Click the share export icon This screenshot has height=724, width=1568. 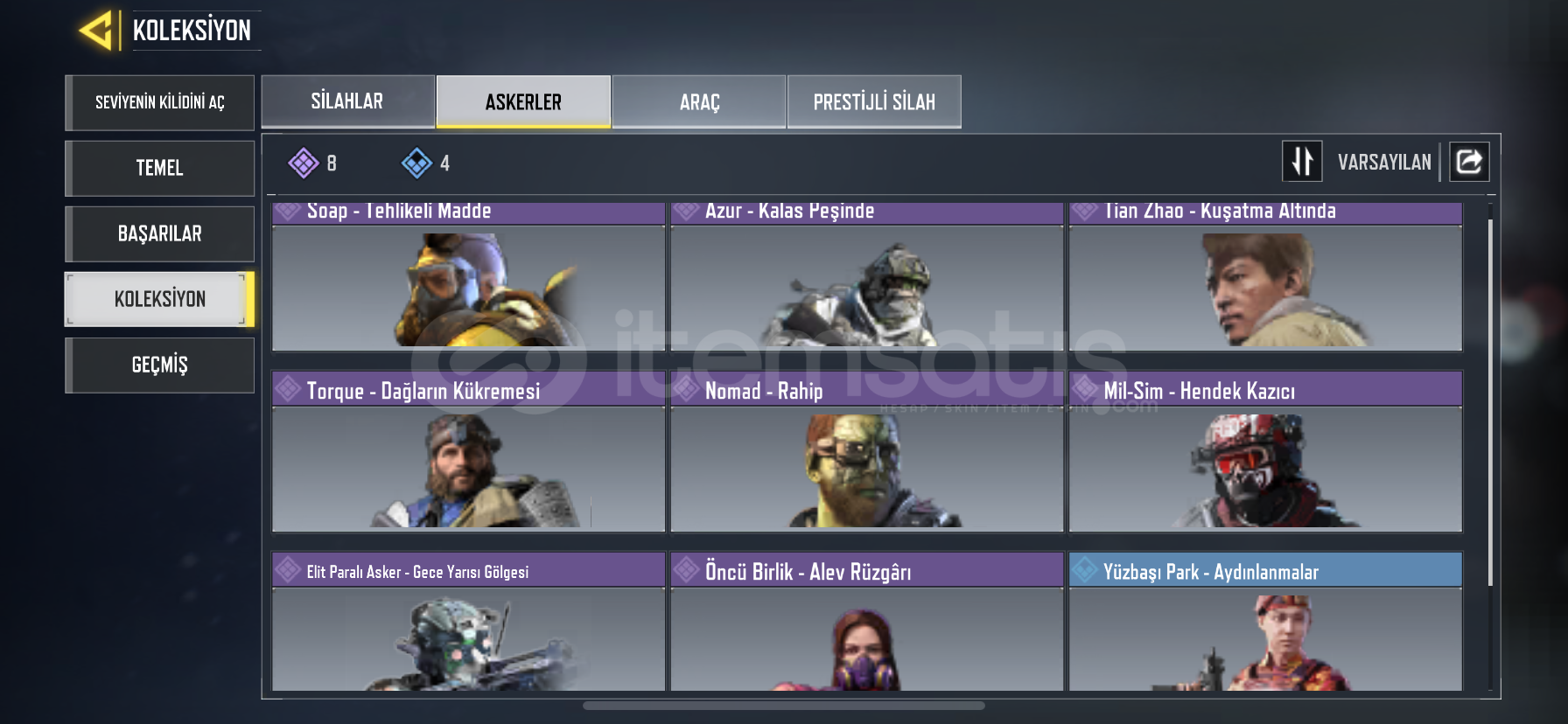pos(1469,162)
